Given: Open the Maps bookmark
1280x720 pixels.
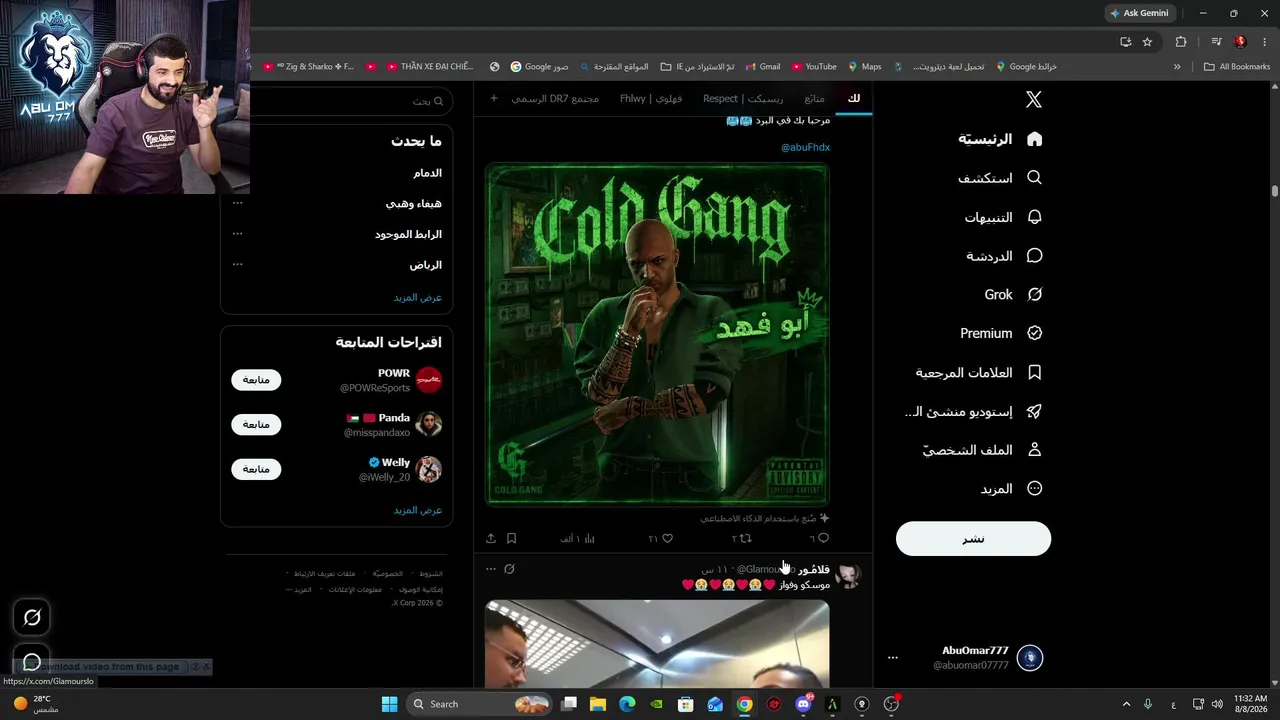Looking at the screenshot, I should point(865,67).
